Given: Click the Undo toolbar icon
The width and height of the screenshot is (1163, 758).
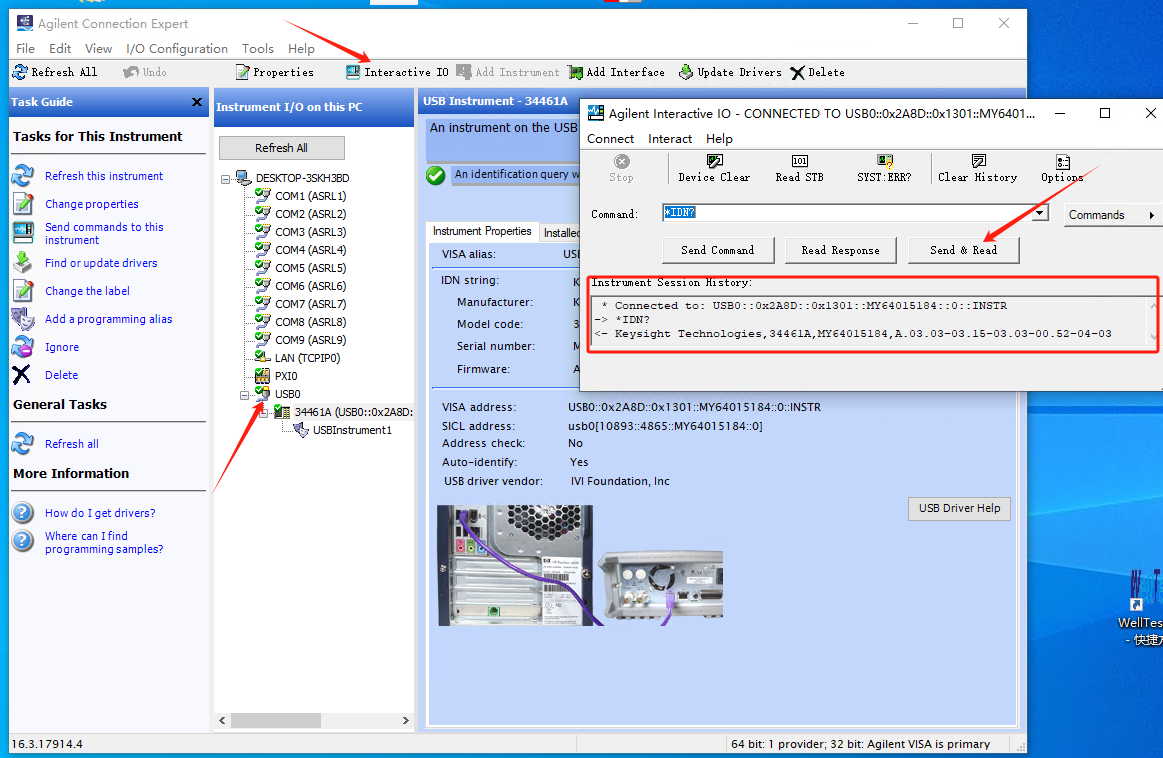Looking at the screenshot, I should click(x=131, y=72).
